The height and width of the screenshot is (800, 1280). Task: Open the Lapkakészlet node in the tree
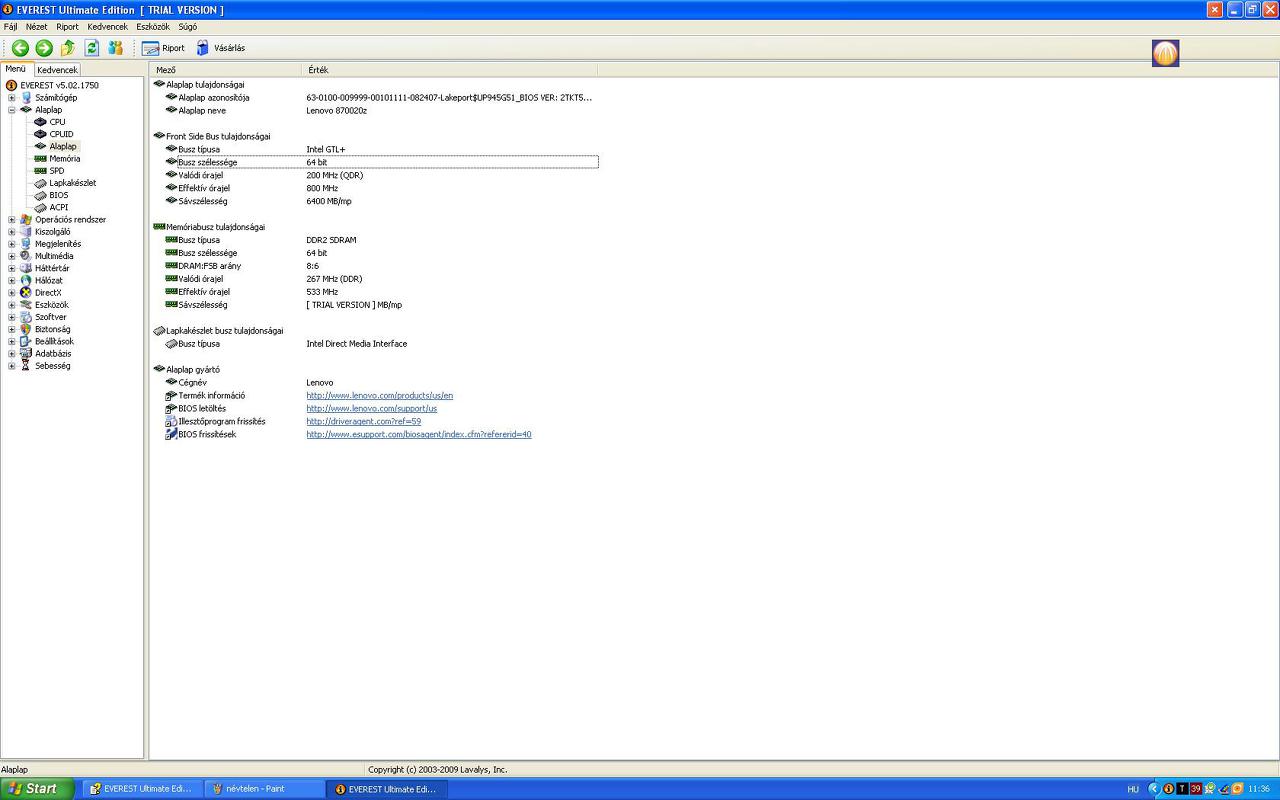[73, 183]
